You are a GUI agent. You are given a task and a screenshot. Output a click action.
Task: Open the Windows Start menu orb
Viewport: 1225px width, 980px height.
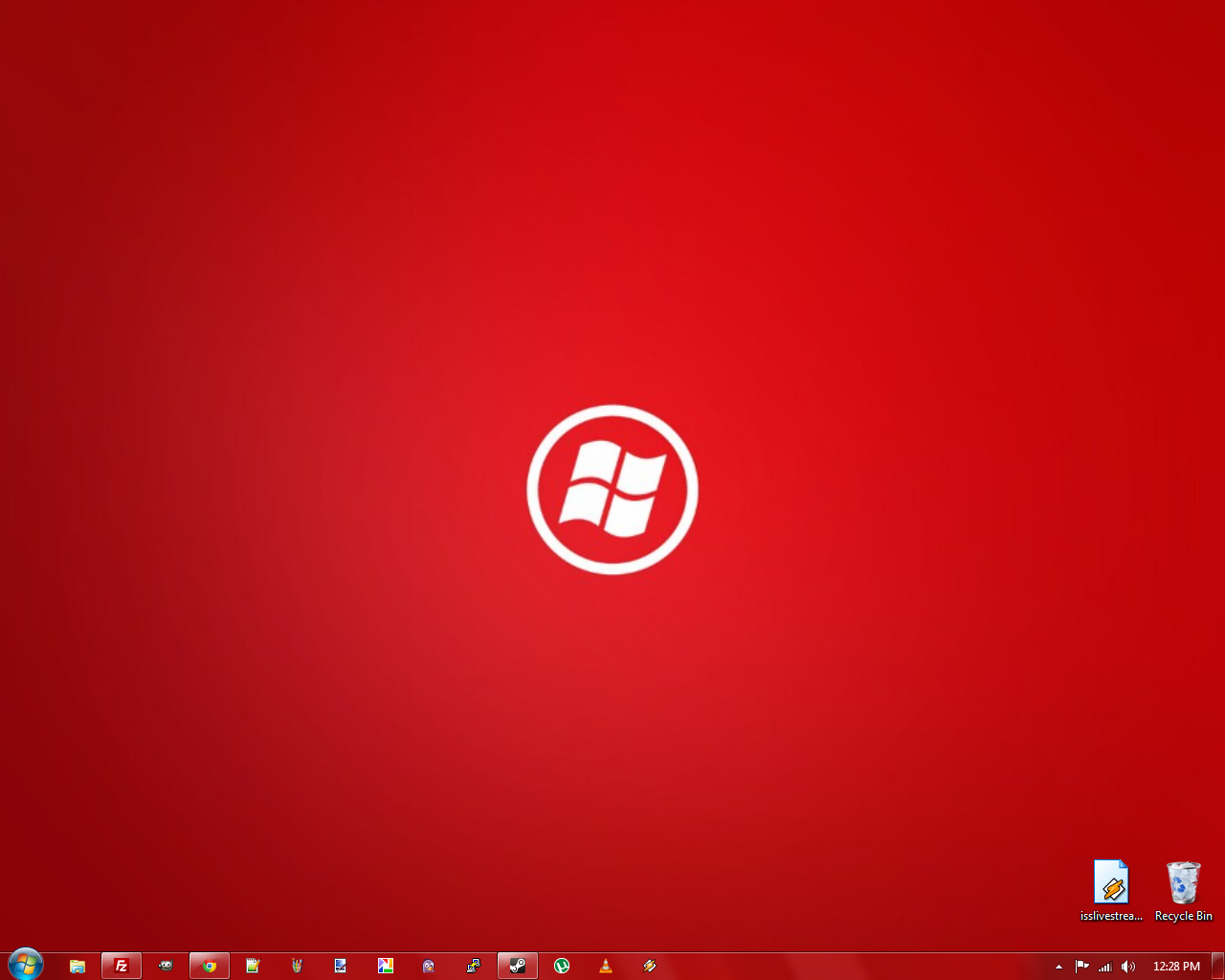(26, 965)
